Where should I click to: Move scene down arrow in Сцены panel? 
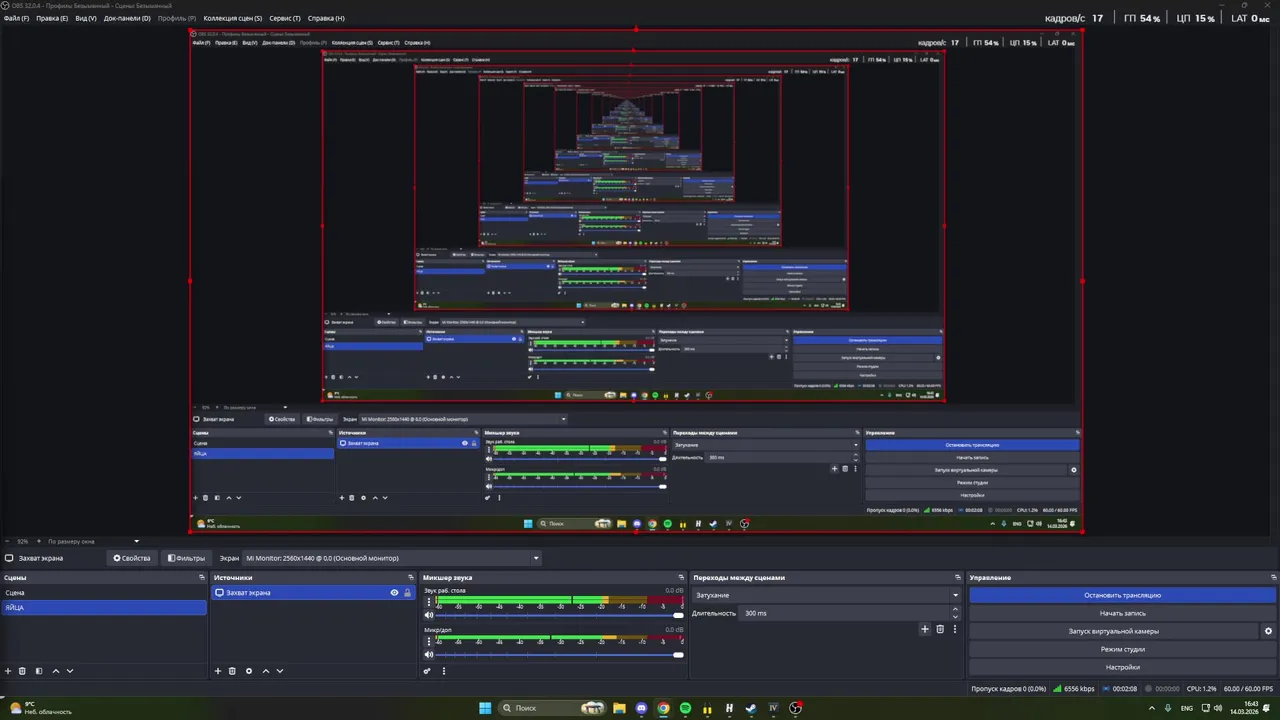point(70,671)
